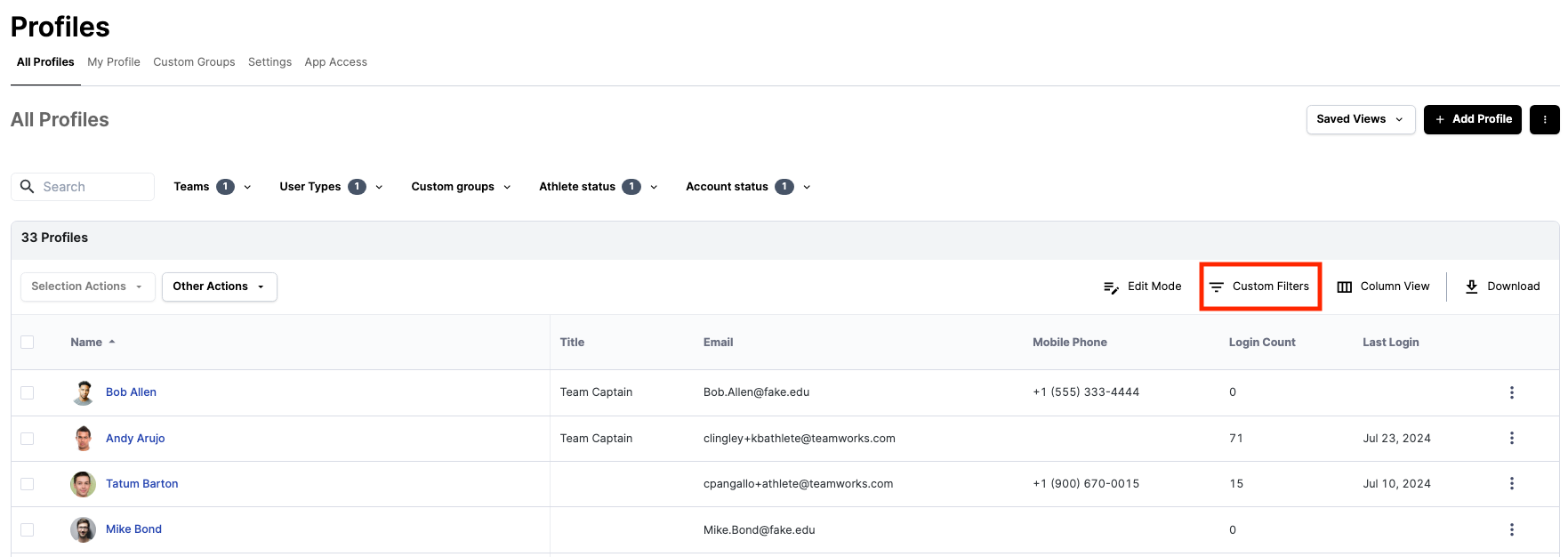The width and height of the screenshot is (1568, 557).
Task: Open Mike Bond's profile link
Action: pos(133,529)
